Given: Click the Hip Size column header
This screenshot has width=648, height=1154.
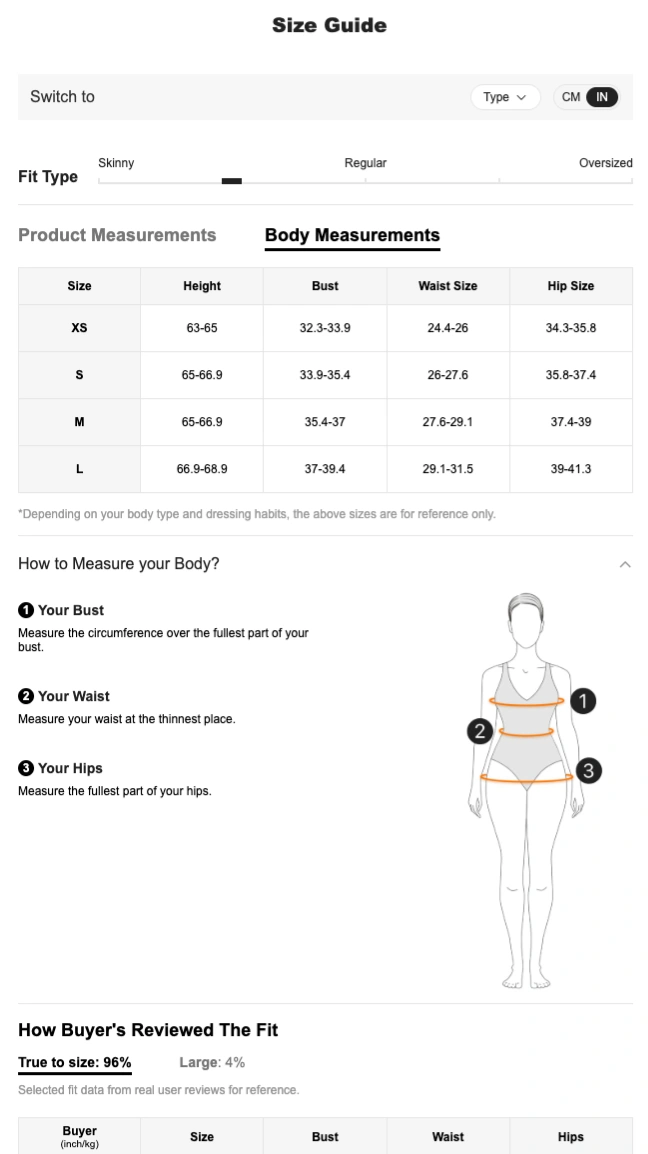Looking at the screenshot, I should 571,286.
